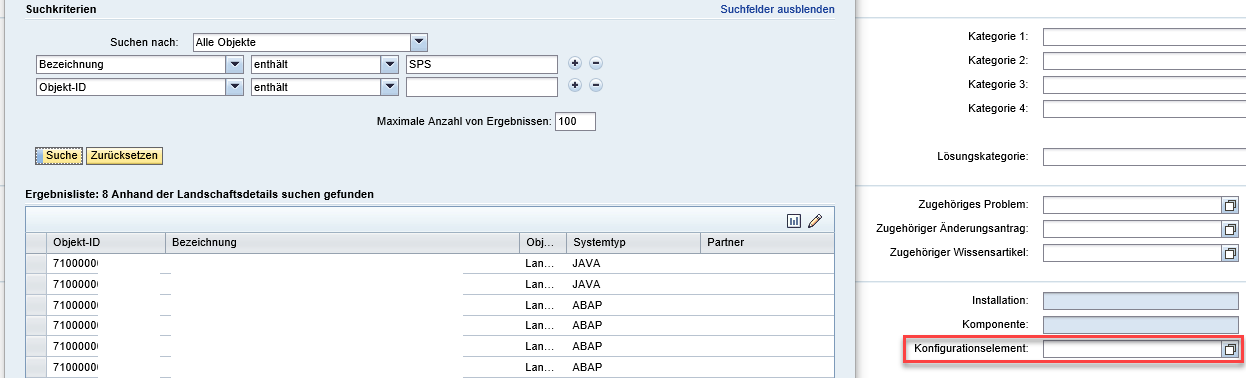Open the Bezeichnung field selector dropdown

(236, 64)
